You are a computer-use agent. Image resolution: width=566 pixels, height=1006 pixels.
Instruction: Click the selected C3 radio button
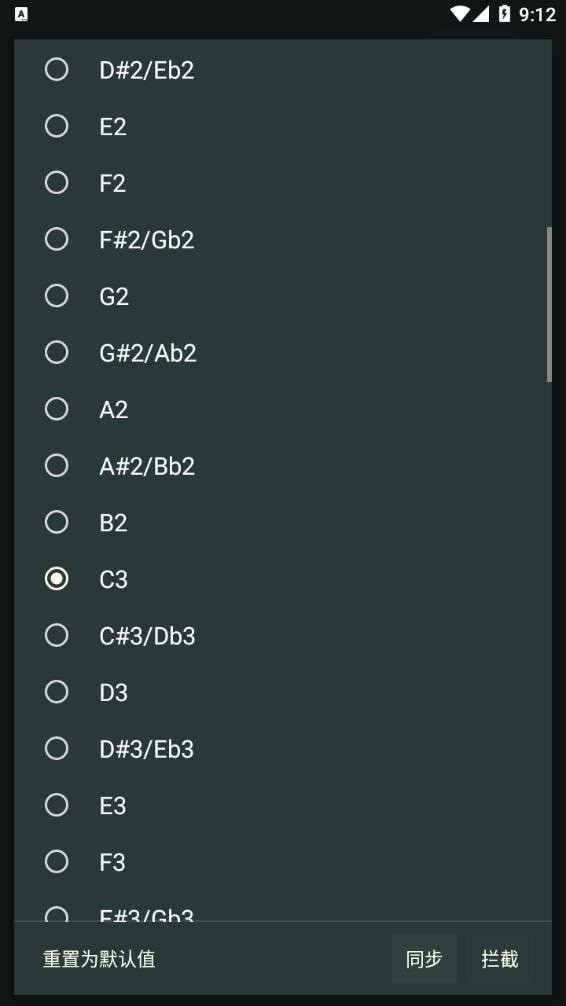pyautogui.click(x=56, y=579)
